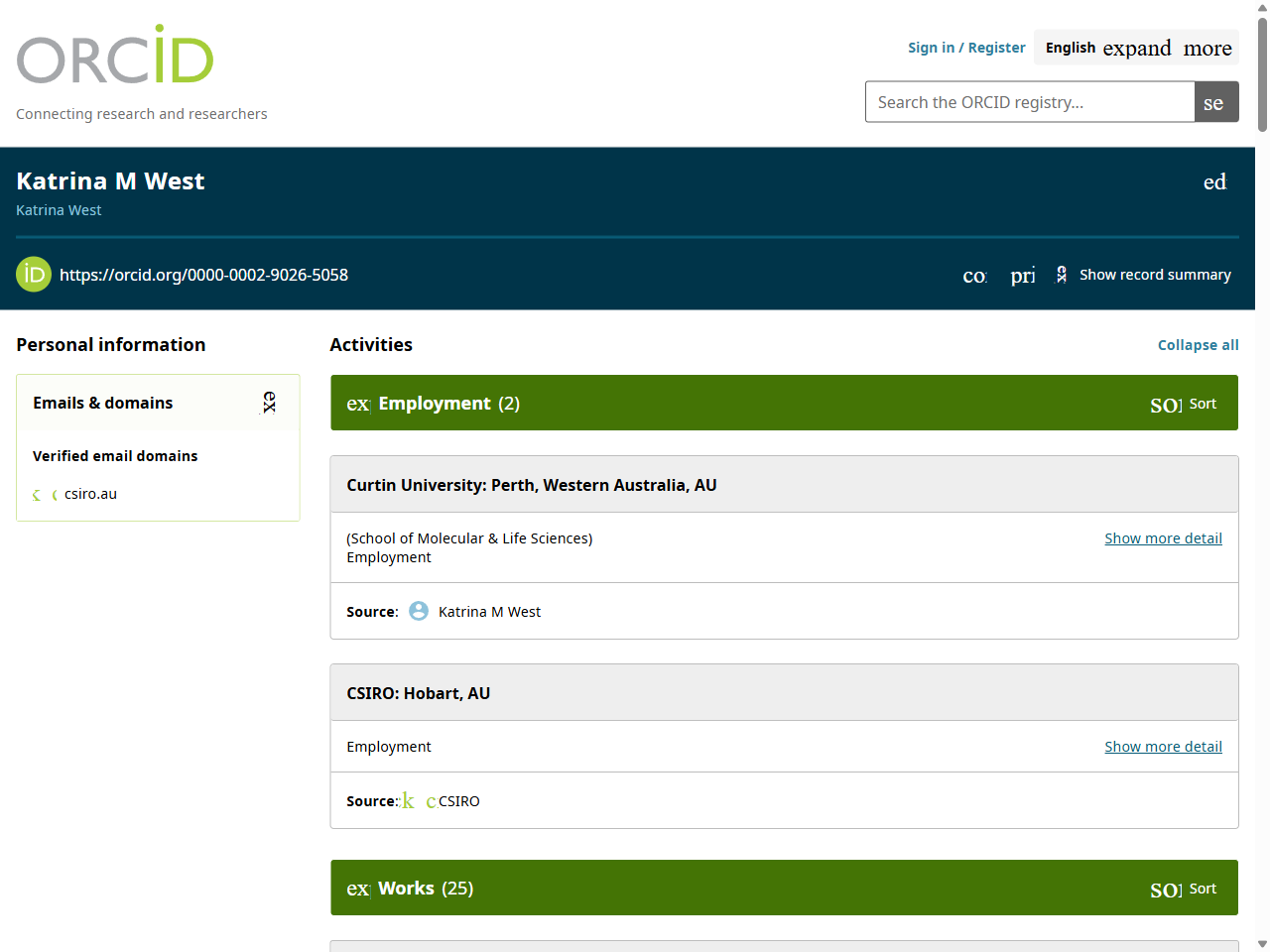Click the School of Molecular & Life Sciences text
The image size is (1270, 952).
tap(469, 538)
